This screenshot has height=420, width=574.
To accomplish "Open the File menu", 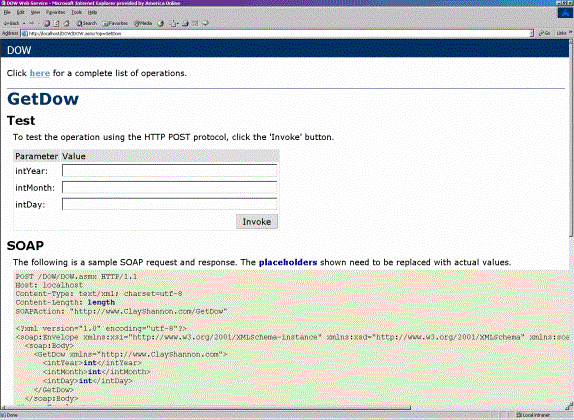I will click(x=7, y=12).
